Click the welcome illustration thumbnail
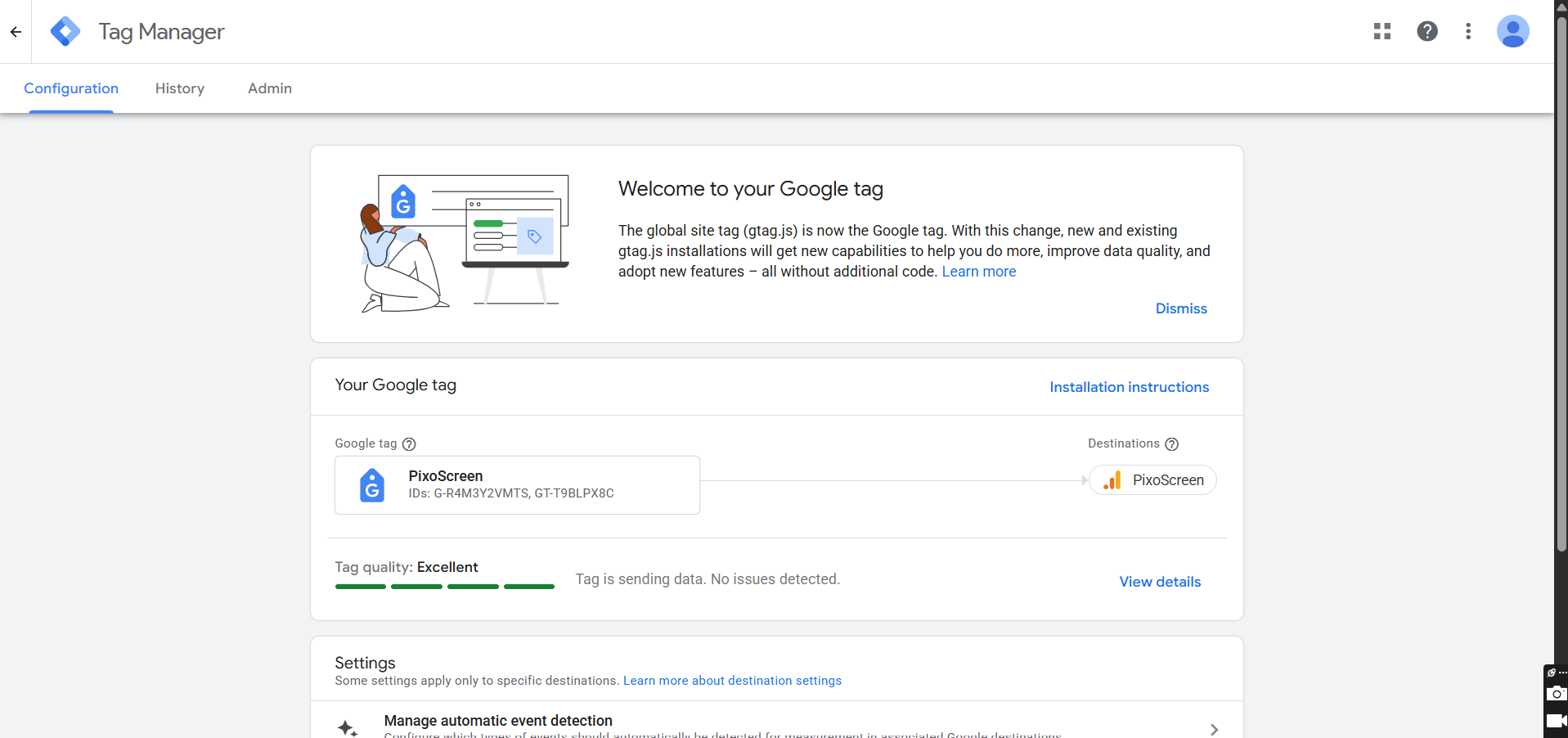This screenshot has width=1568, height=738. click(x=465, y=243)
